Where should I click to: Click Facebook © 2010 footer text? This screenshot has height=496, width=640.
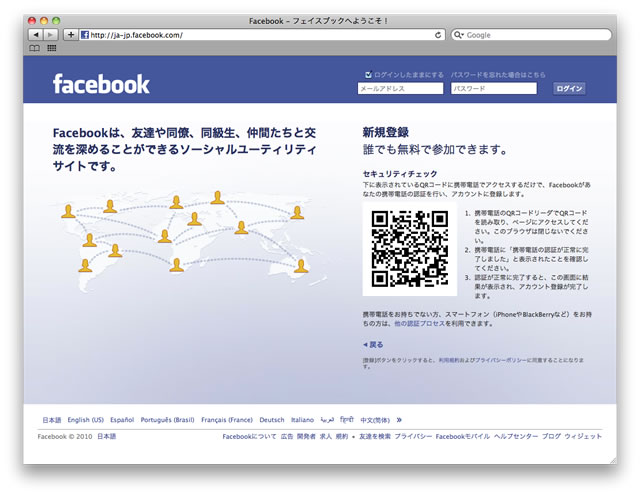pyautogui.click(x=65, y=436)
